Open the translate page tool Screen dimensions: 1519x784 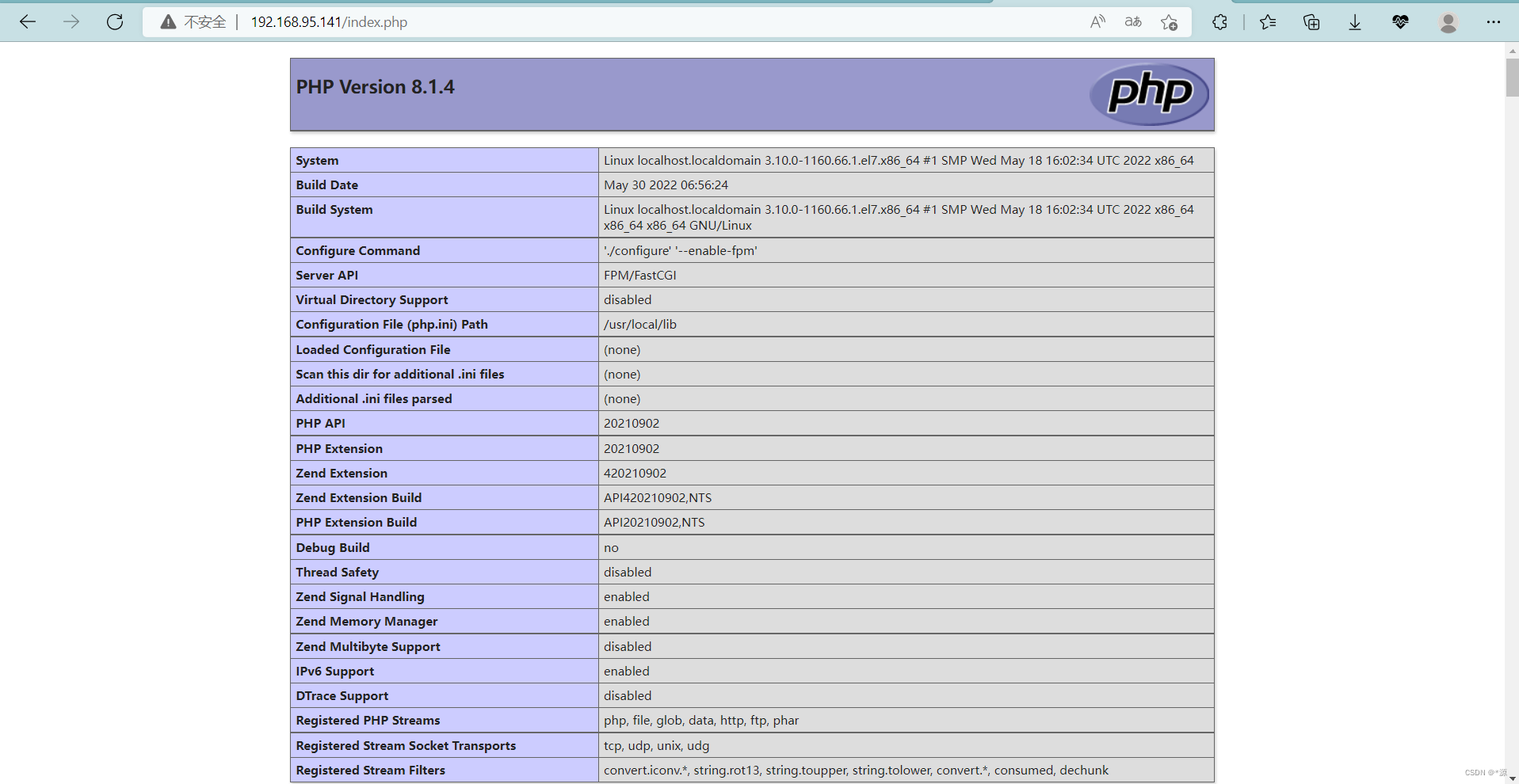tap(1132, 22)
